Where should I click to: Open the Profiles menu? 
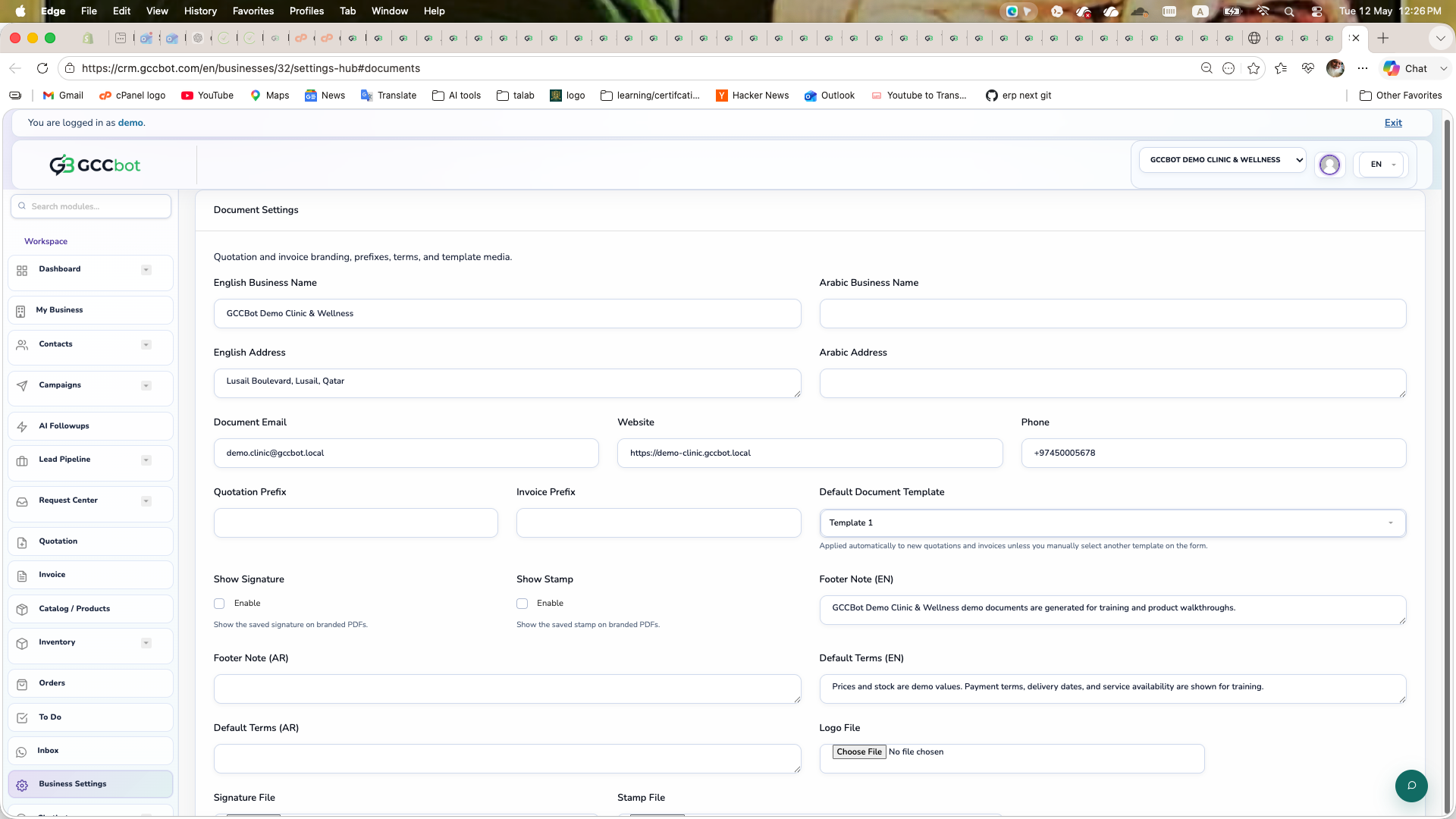(x=306, y=11)
